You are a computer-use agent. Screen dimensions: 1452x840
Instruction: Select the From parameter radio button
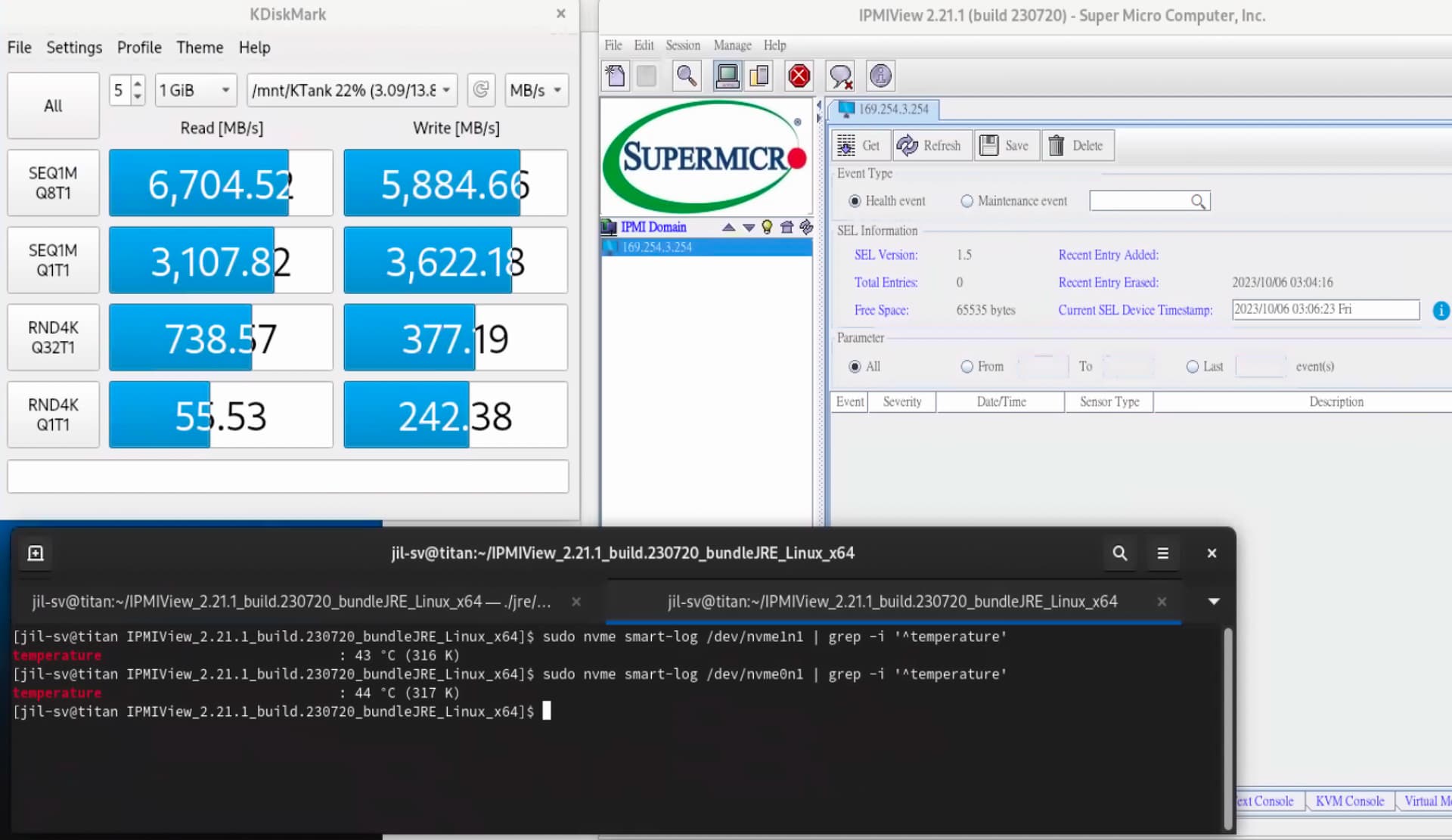coord(966,367)
